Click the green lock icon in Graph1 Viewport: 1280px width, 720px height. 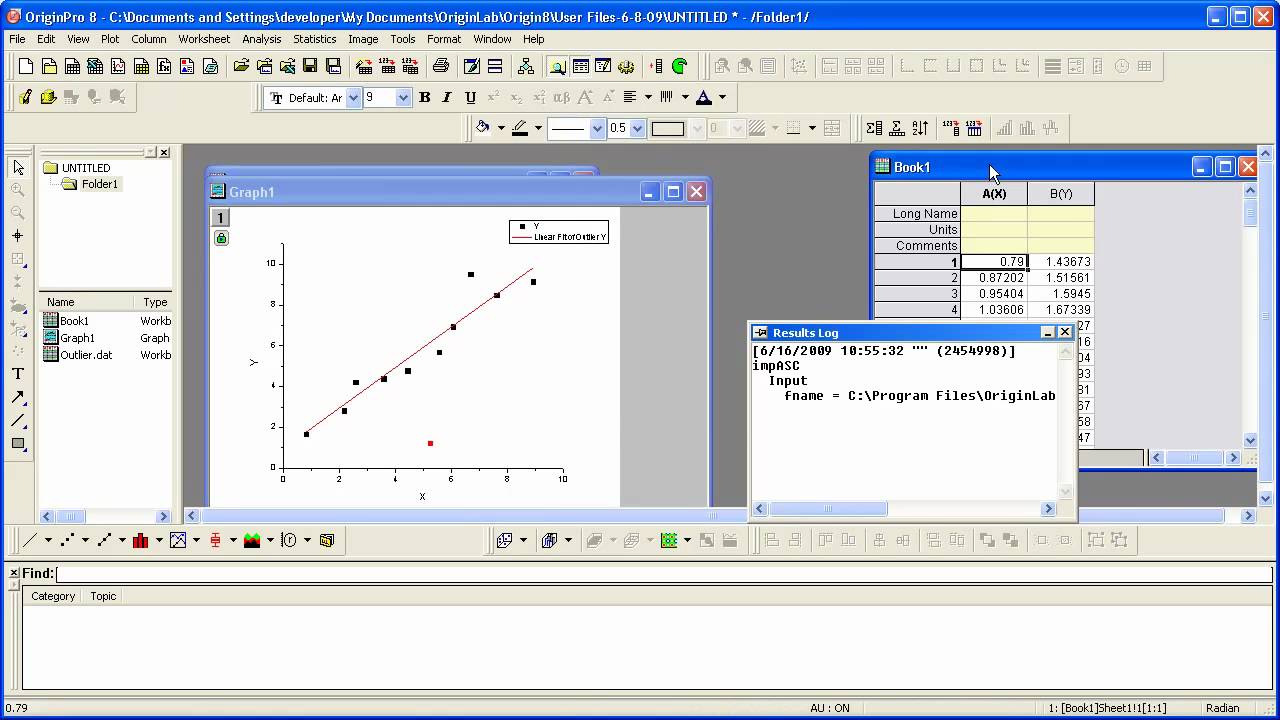[221, 238]
